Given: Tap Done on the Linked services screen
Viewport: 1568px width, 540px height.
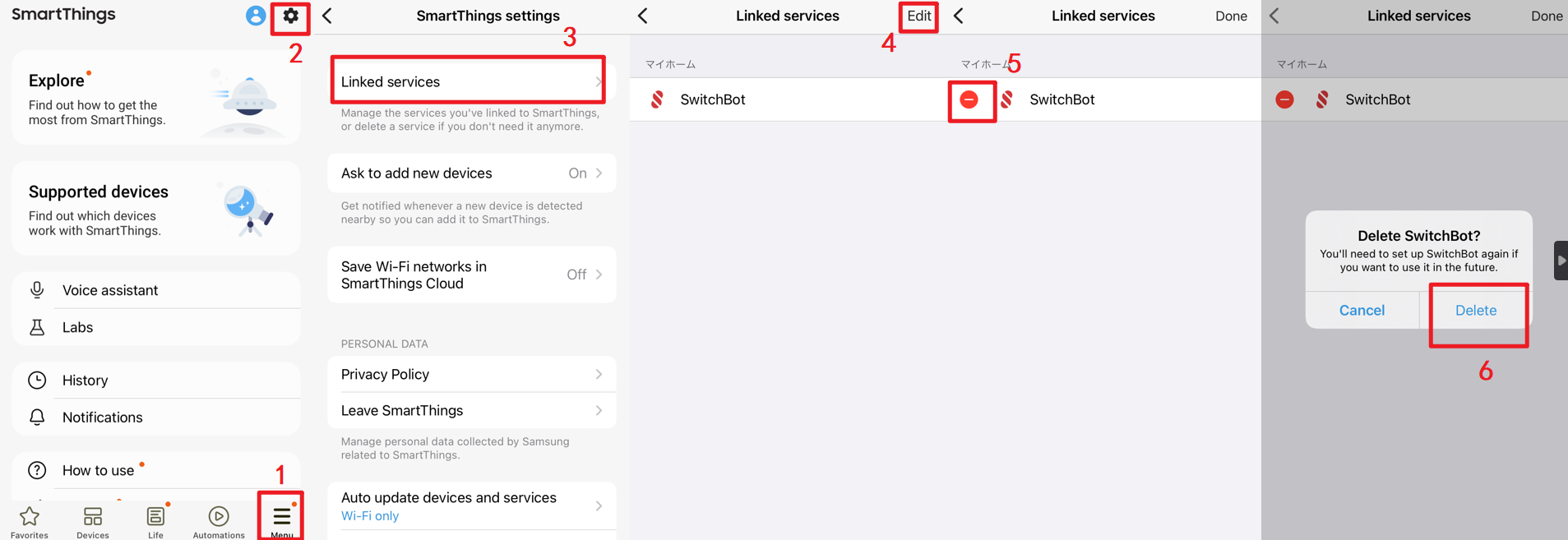Looking at the screenshot, I should (x=1231, y=15).
